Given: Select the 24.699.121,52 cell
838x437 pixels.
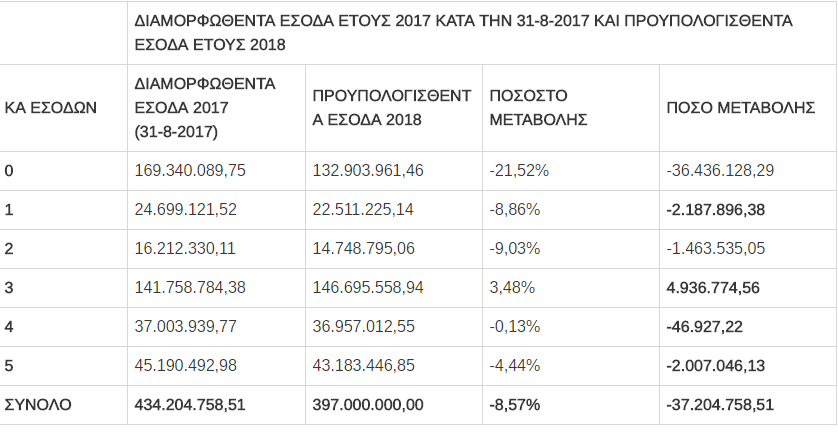Looking at the screenshot, I should [185, 209].
